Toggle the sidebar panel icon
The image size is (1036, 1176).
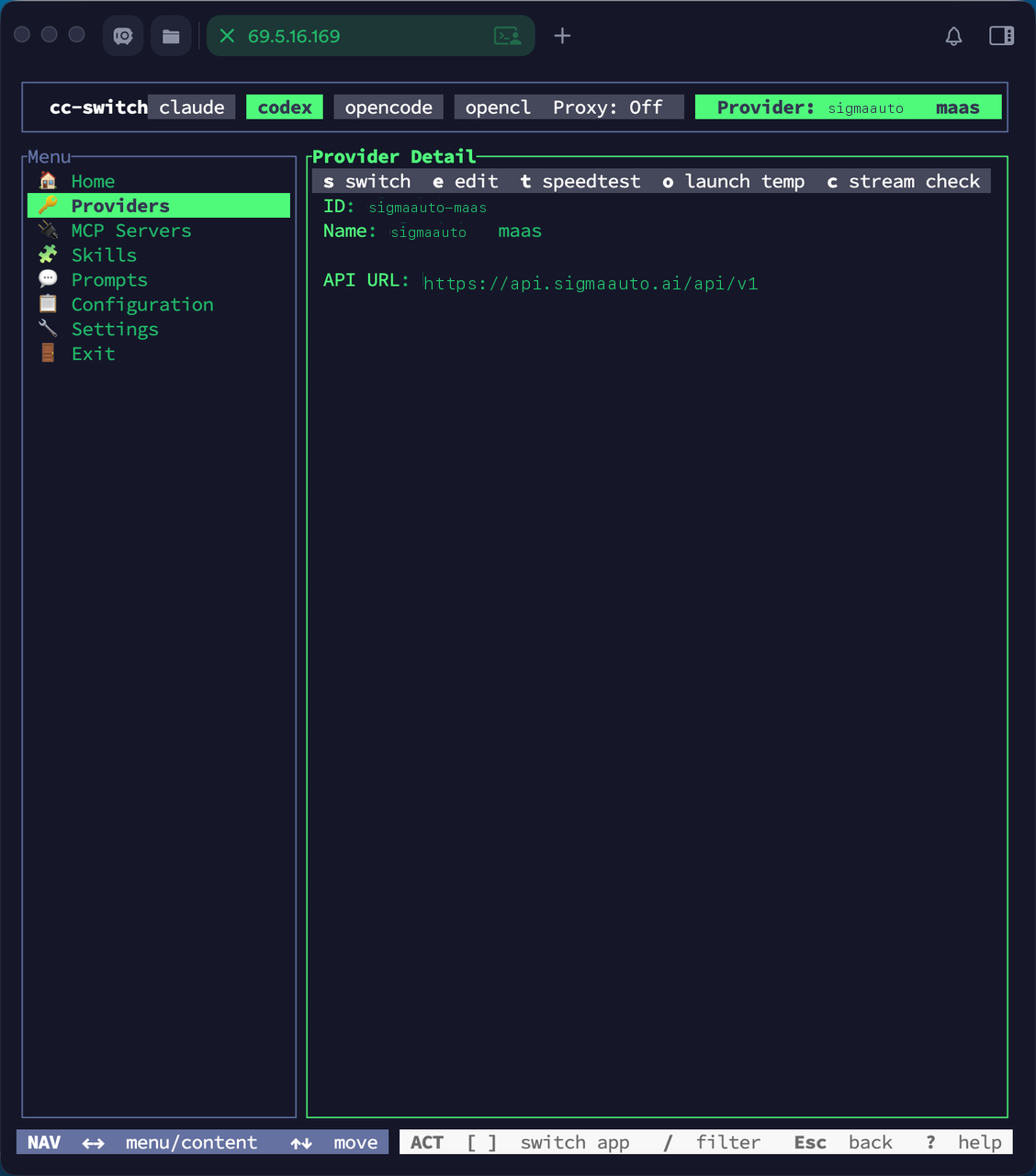(x=1001, y=36)
